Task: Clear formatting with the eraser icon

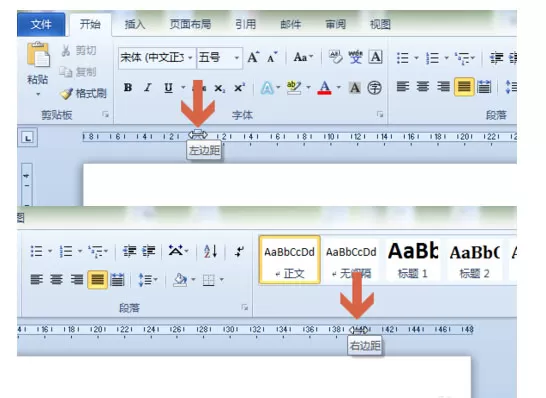Action: coord(335,57)
